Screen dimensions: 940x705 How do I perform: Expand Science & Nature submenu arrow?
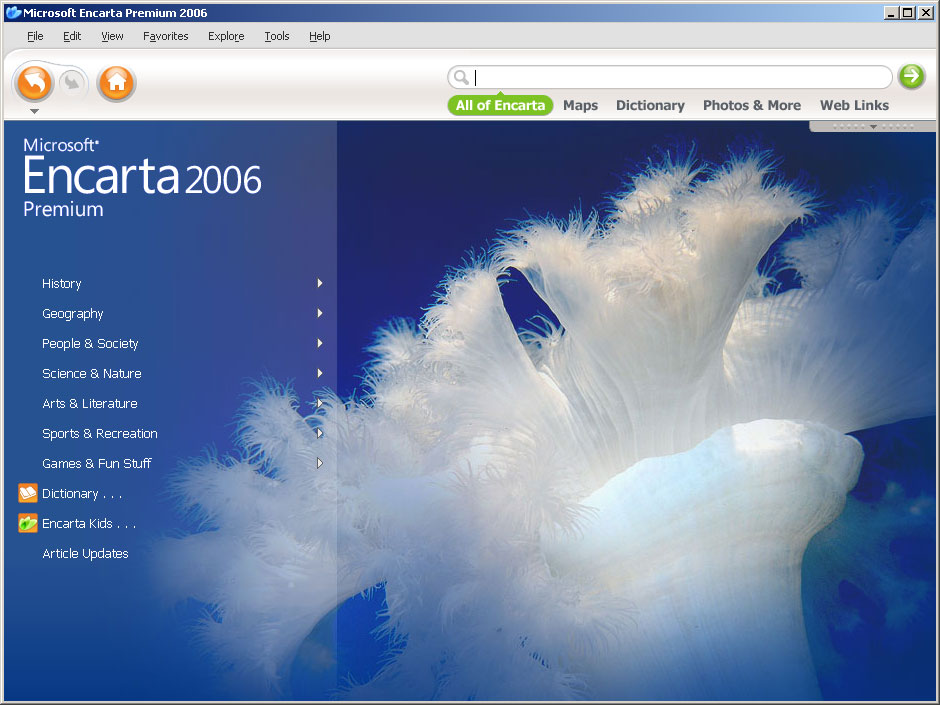(320, 373)
